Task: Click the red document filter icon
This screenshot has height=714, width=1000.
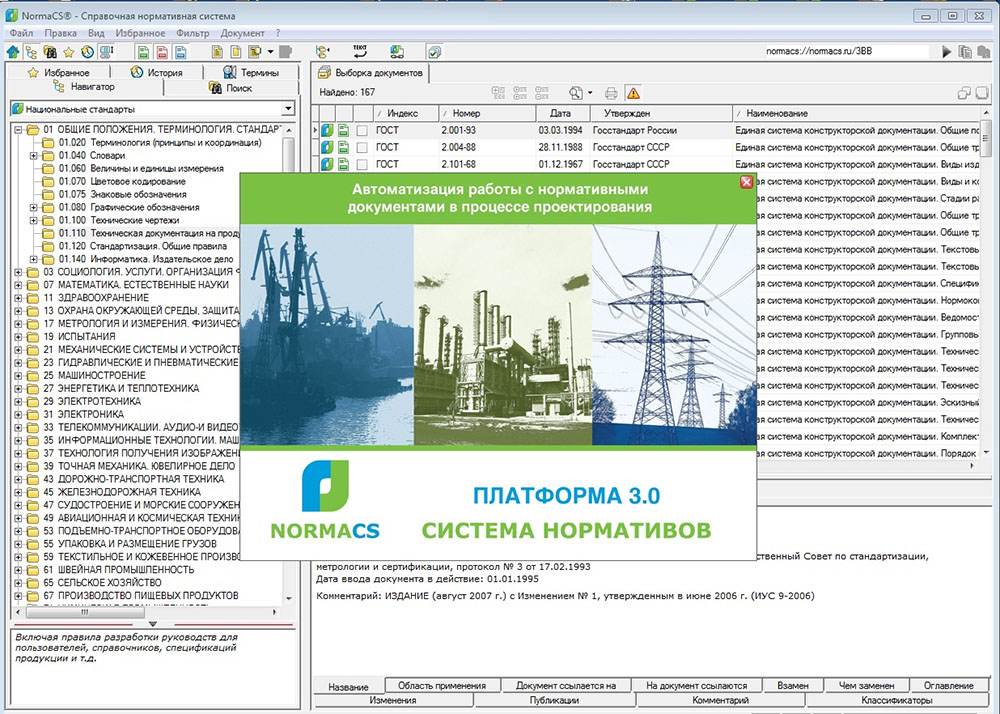Action: pyautogui.click(x=162, y=52)
